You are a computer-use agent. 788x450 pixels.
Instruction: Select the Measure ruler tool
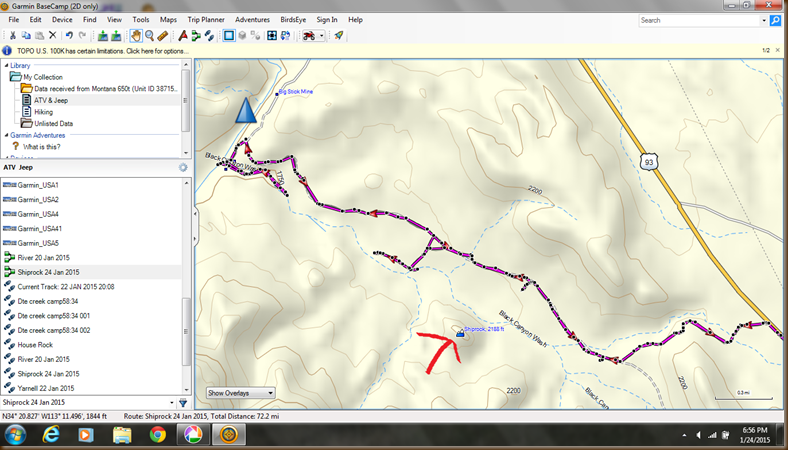click(x=162, y=36)
